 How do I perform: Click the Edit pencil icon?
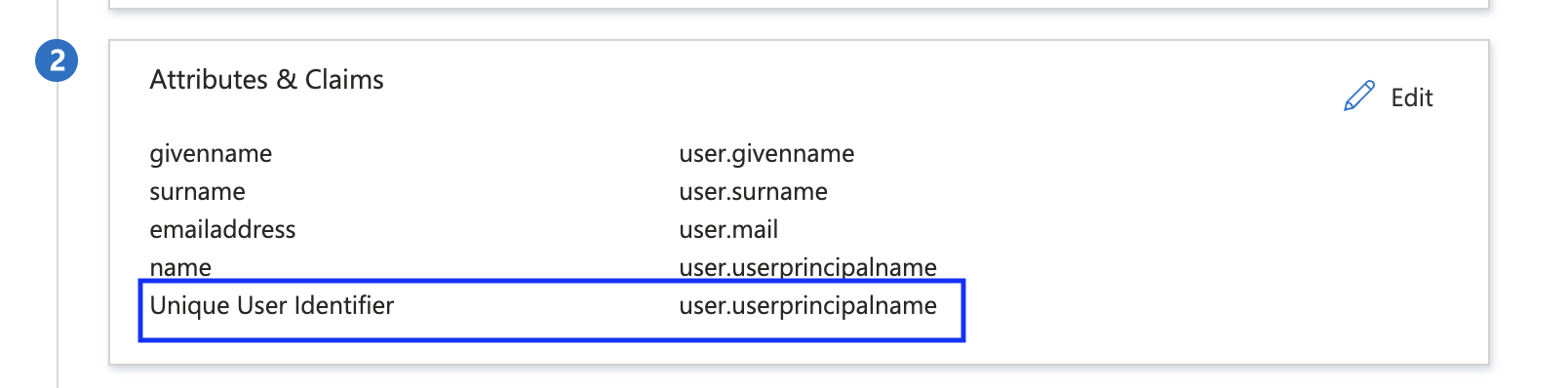pyautogui.click(x=1358, y=97)
